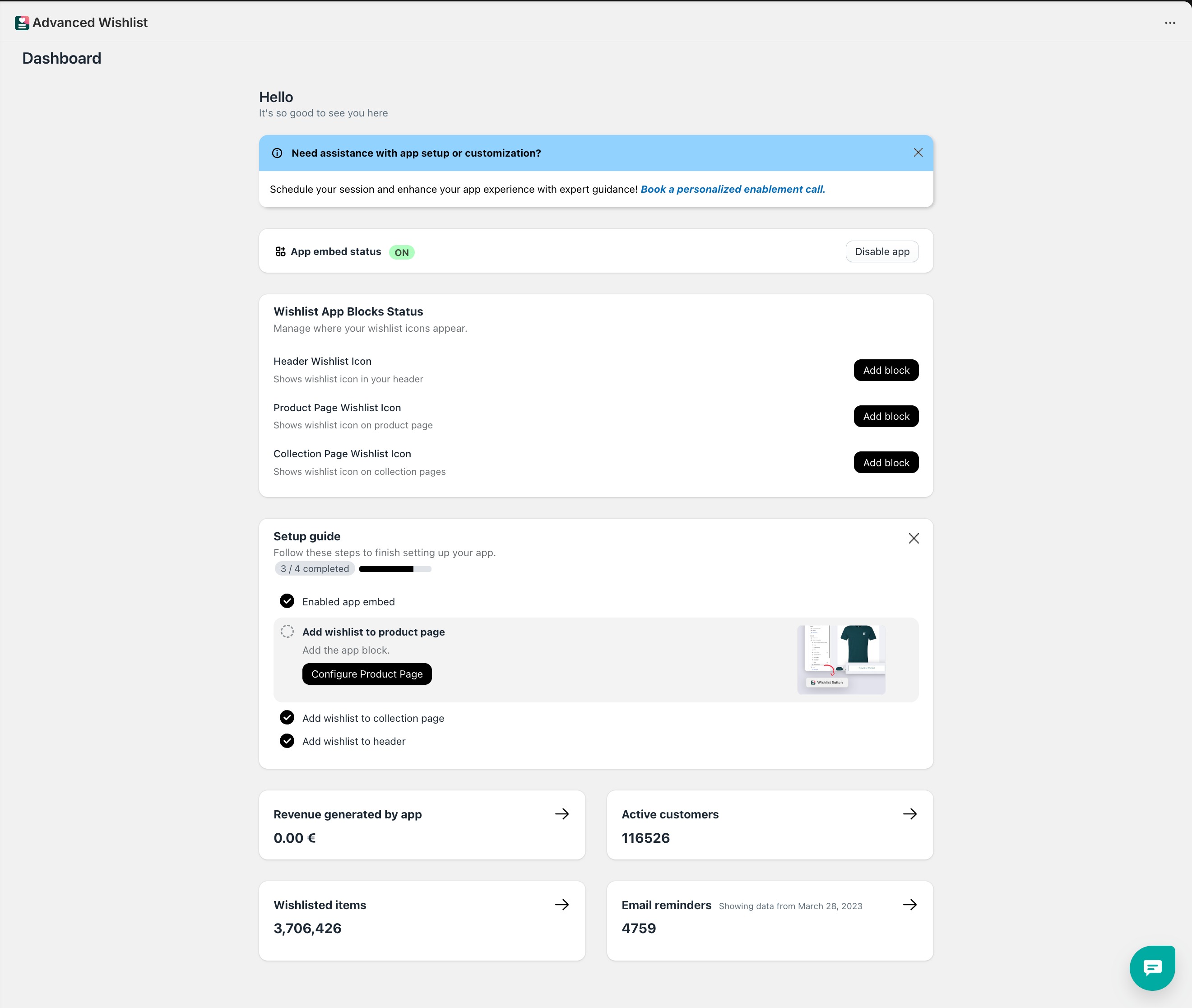The width and height of the screenshot is (1192, 1008).
Task: Click Configure Product Page button
Action: pos(367,674)
